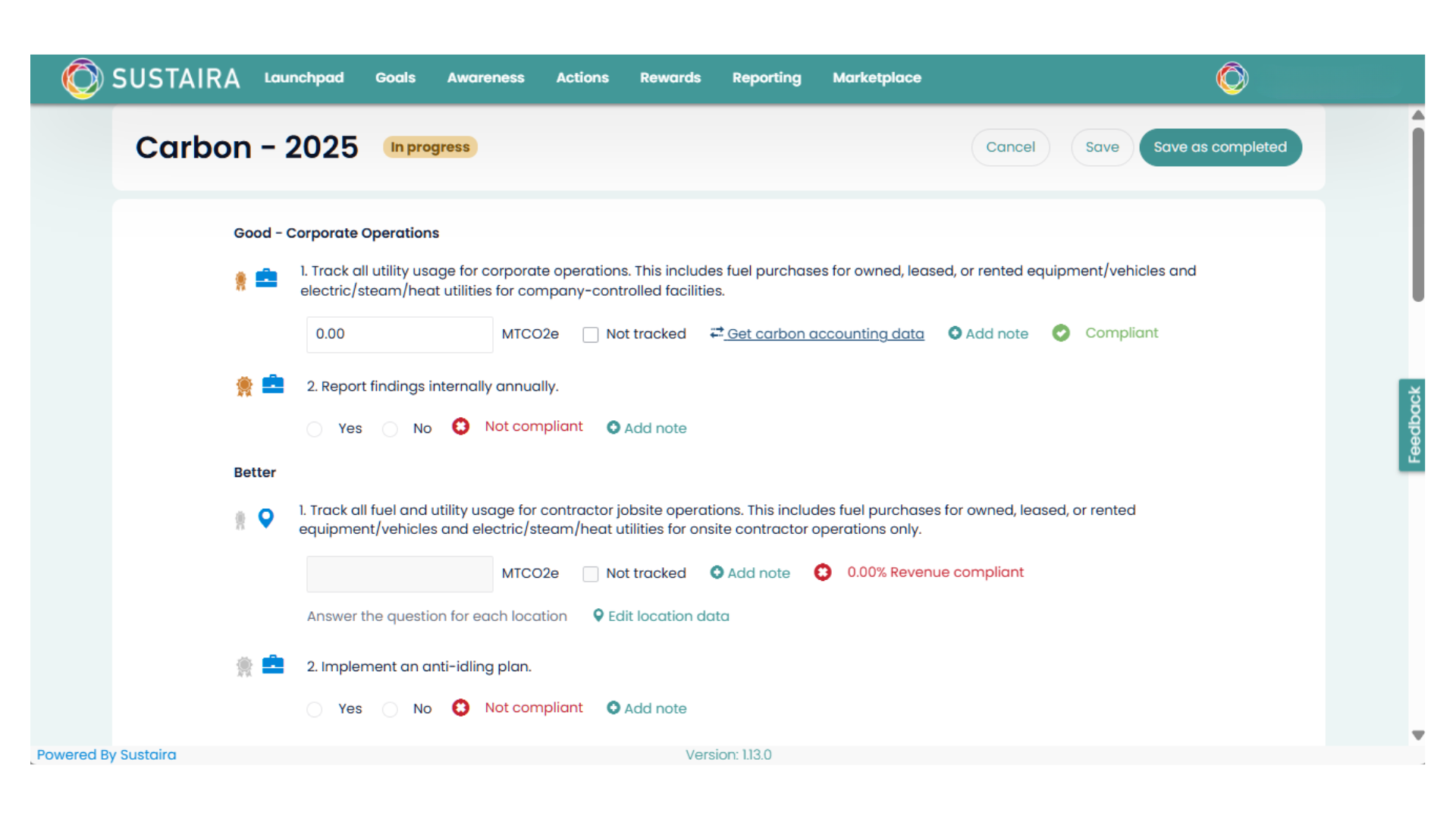Switch to the Marketplace tab
Viewport: 1456px width, 819px height.
coord(877,77)
